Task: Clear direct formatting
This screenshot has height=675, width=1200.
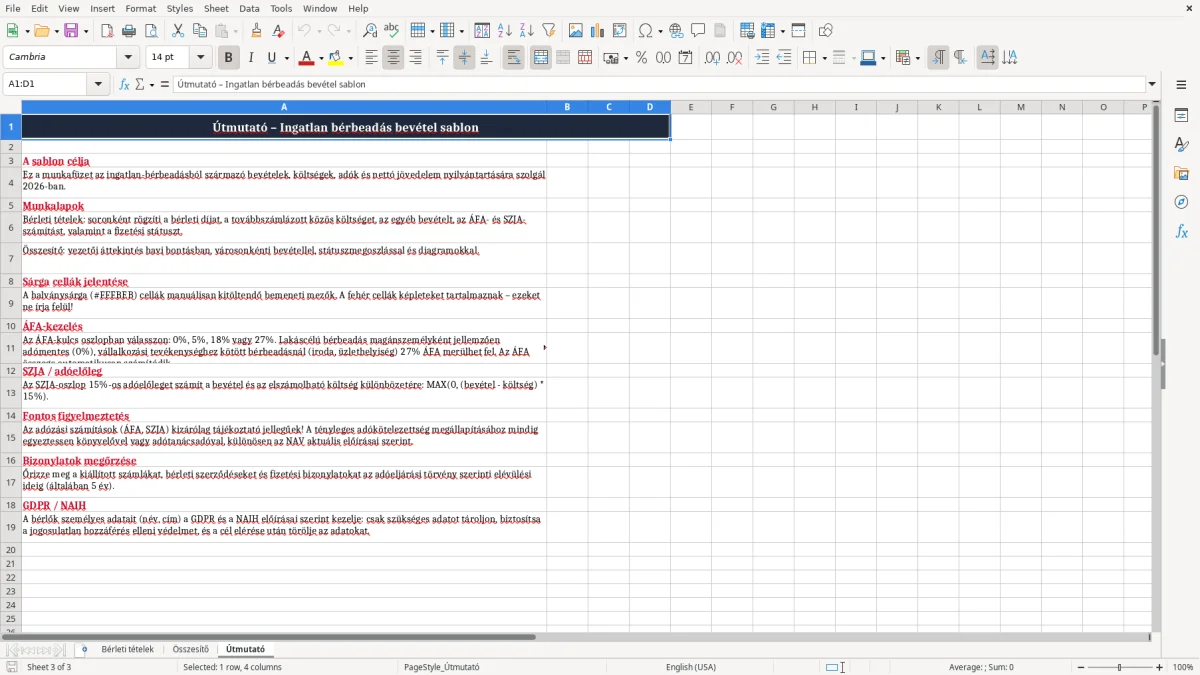Action: (278, 31)
